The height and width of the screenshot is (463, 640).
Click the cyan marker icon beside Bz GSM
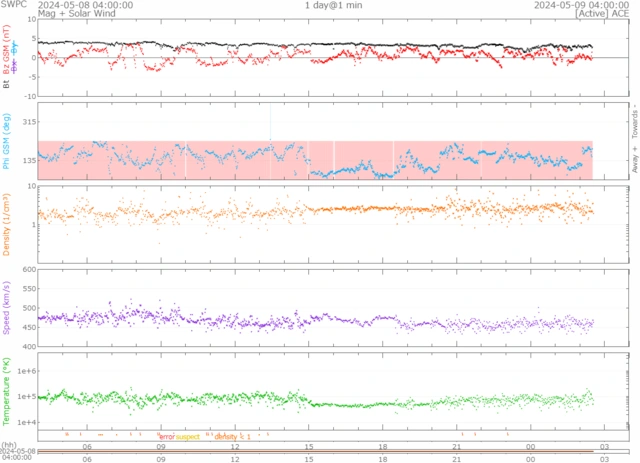14,48
